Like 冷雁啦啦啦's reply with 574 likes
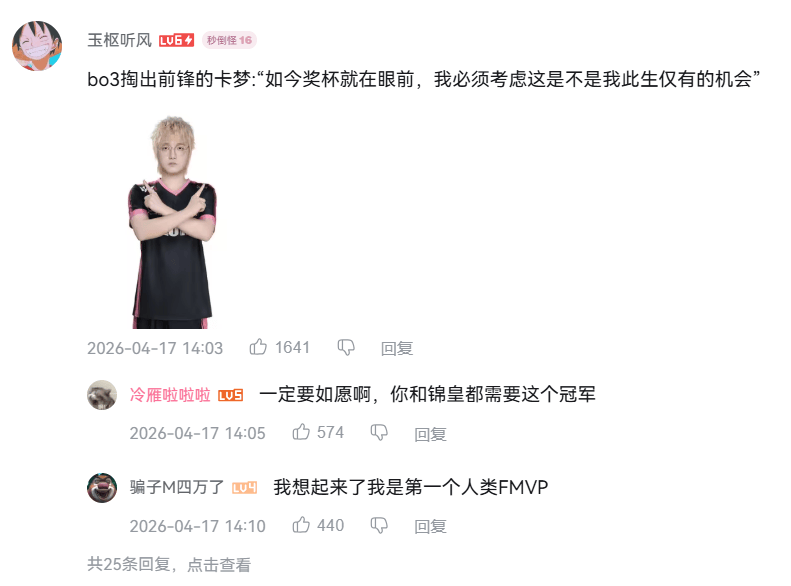The height and width of the screenshot is (586, 791). 301,432
